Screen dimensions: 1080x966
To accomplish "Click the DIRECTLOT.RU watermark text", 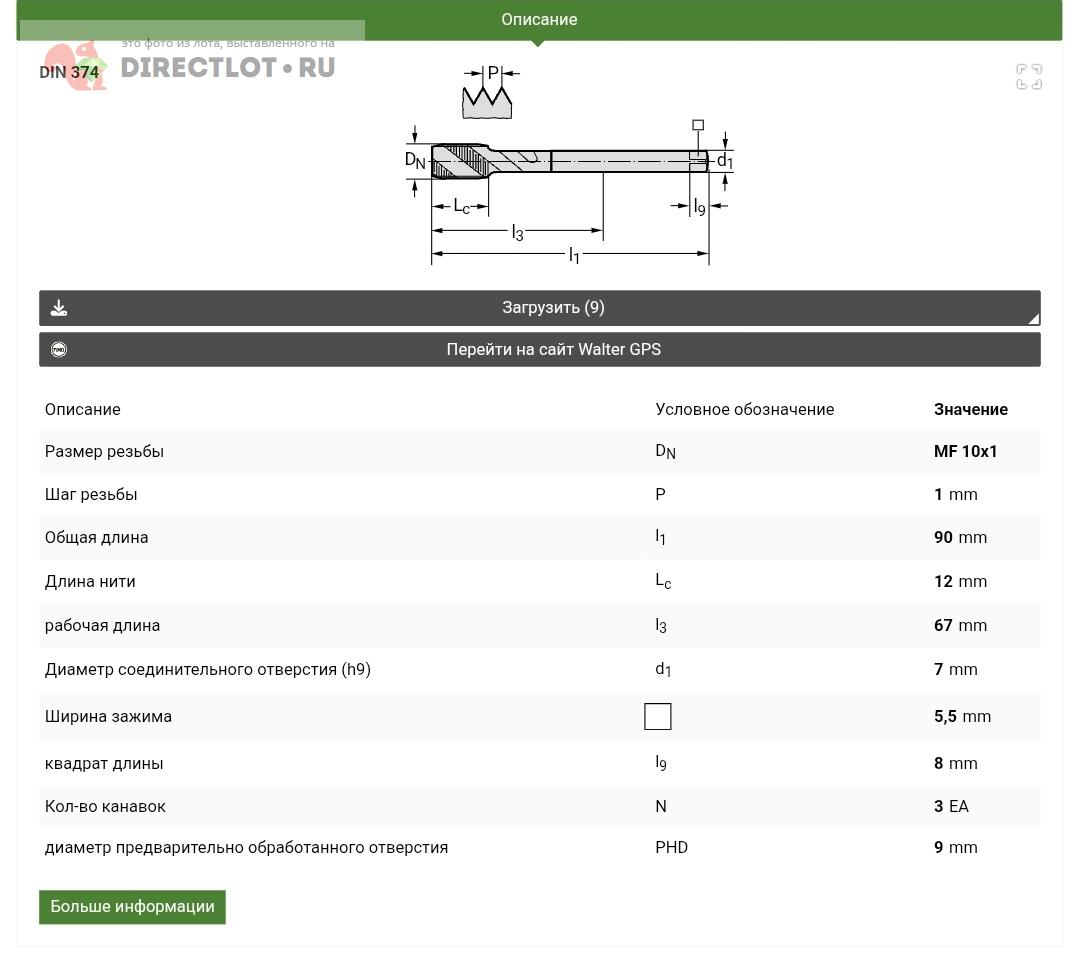I will [x=227, y=68].
